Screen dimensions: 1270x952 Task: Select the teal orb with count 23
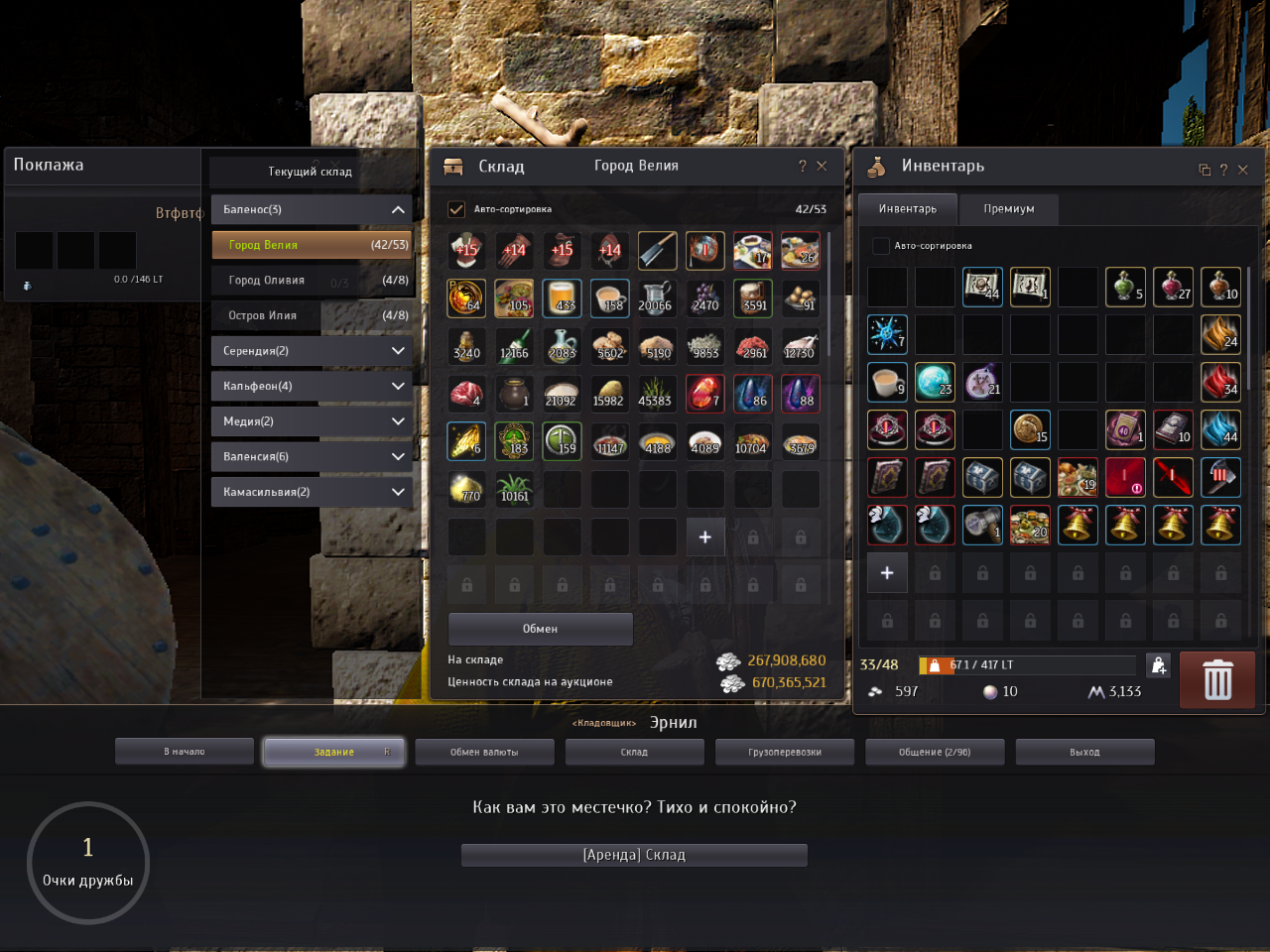click(x=935, y=382)
